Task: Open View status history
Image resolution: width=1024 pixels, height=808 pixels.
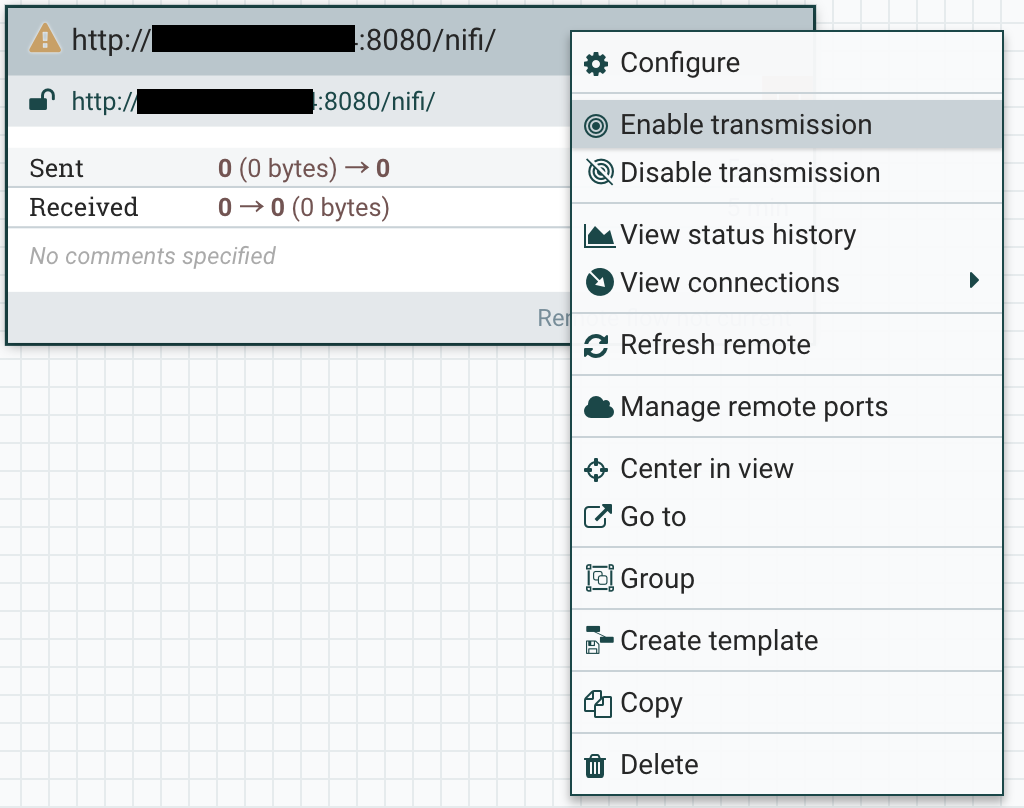Action: (x=787, y=234)
